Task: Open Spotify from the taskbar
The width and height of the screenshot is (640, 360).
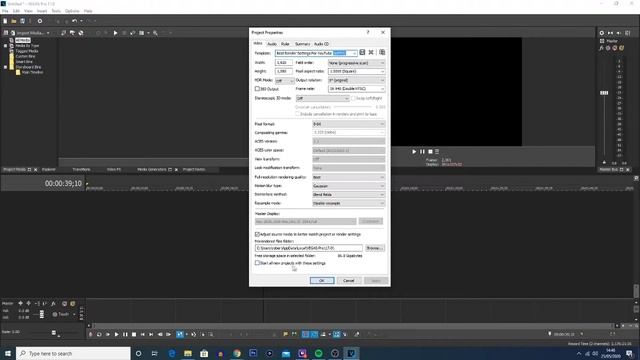Action: [318, 353]
